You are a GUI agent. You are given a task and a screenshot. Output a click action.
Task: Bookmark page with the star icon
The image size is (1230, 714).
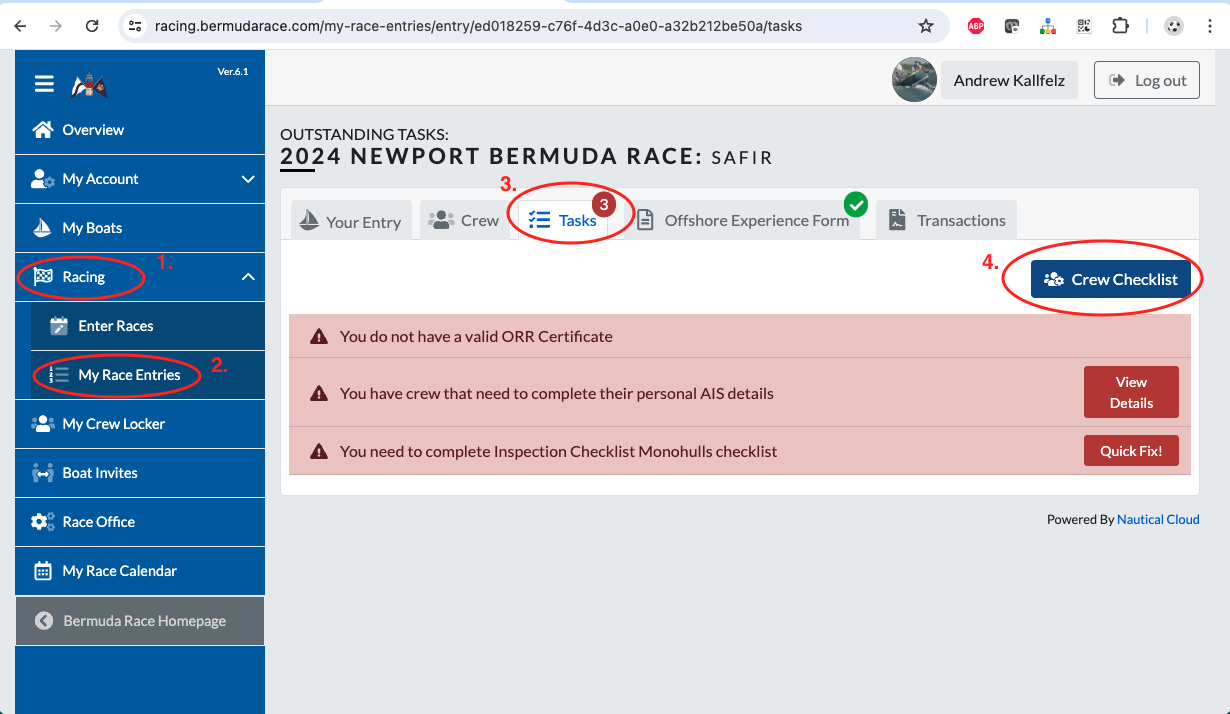coord(926,26)
